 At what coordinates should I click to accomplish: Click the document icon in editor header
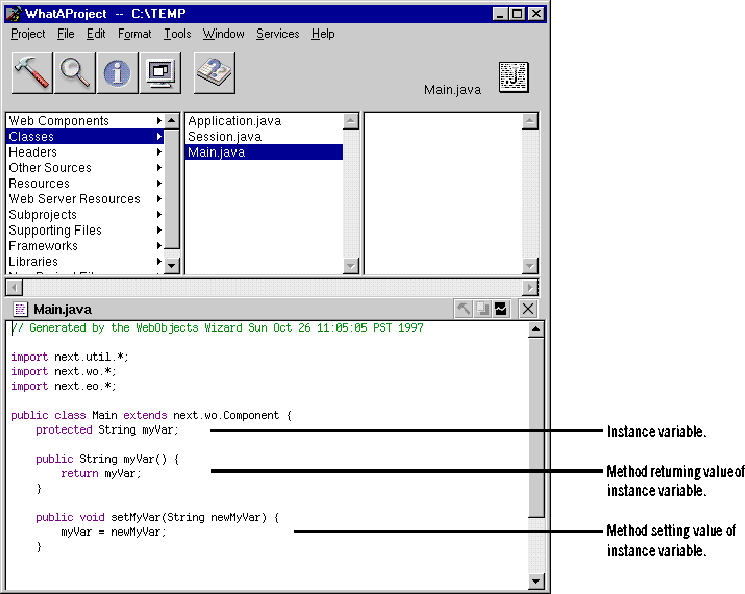(20, 309)
